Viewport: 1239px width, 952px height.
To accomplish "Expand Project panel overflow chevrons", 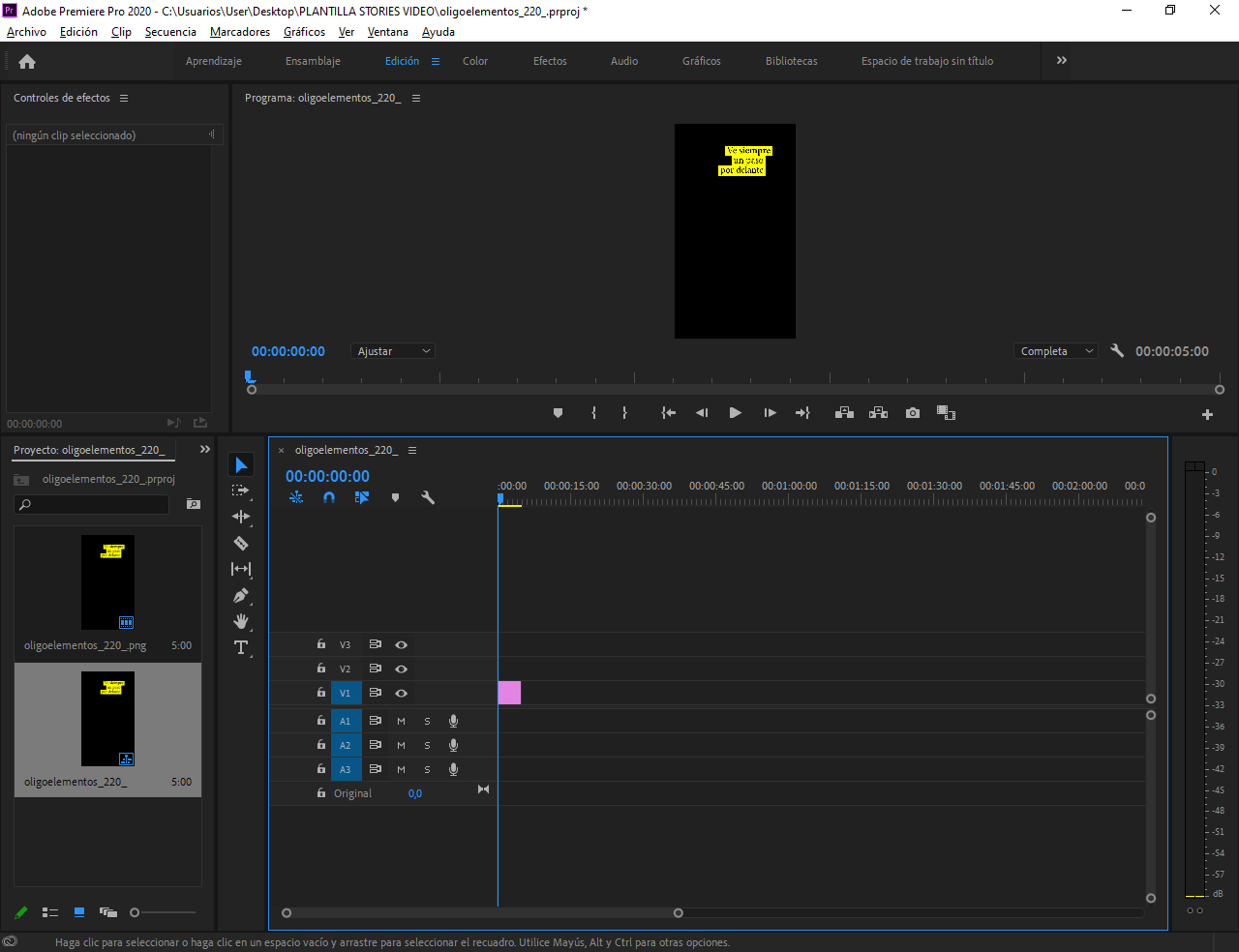I will 205,449.
